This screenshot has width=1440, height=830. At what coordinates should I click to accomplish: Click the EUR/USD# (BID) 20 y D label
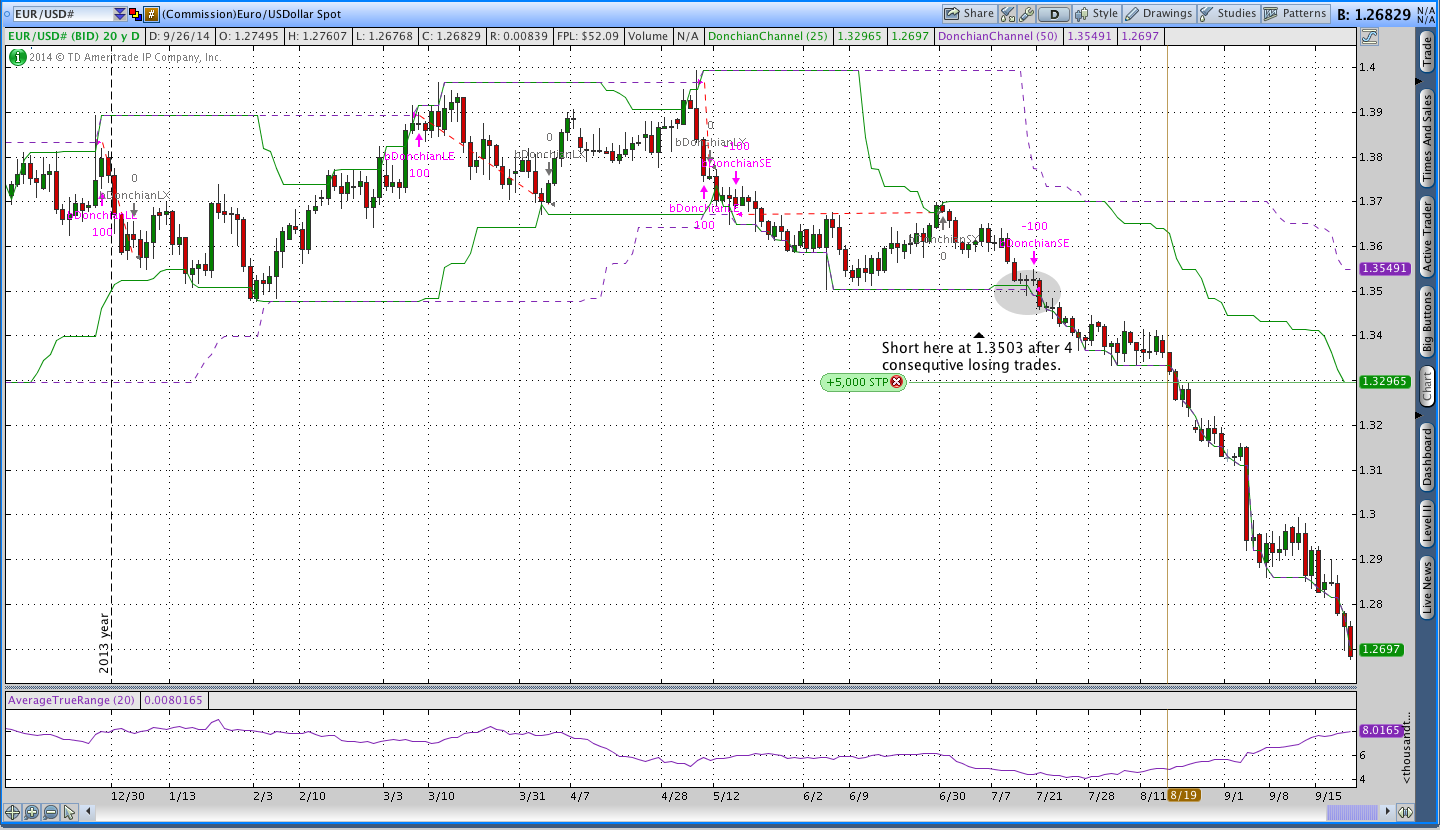[x=74, y=36]
